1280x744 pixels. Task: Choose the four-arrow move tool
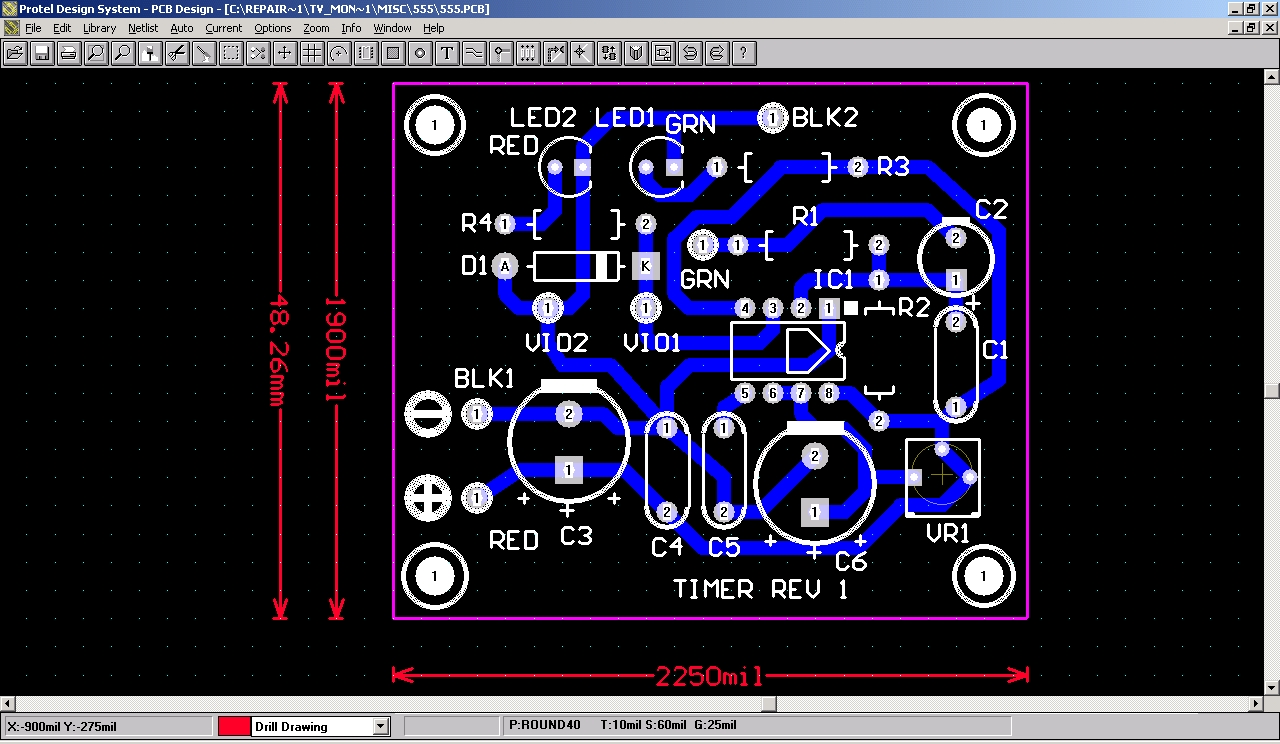pyautogui.click(x=284, y=53)
